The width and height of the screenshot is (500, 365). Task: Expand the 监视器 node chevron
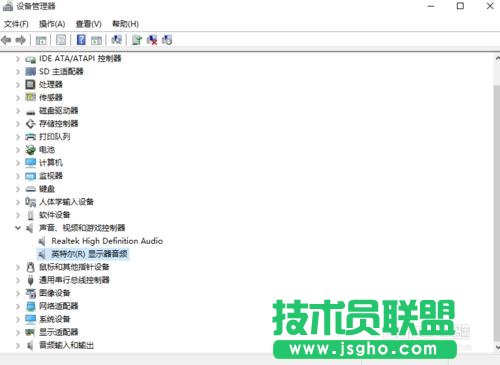pyautogui.click(x=18, y=176)
